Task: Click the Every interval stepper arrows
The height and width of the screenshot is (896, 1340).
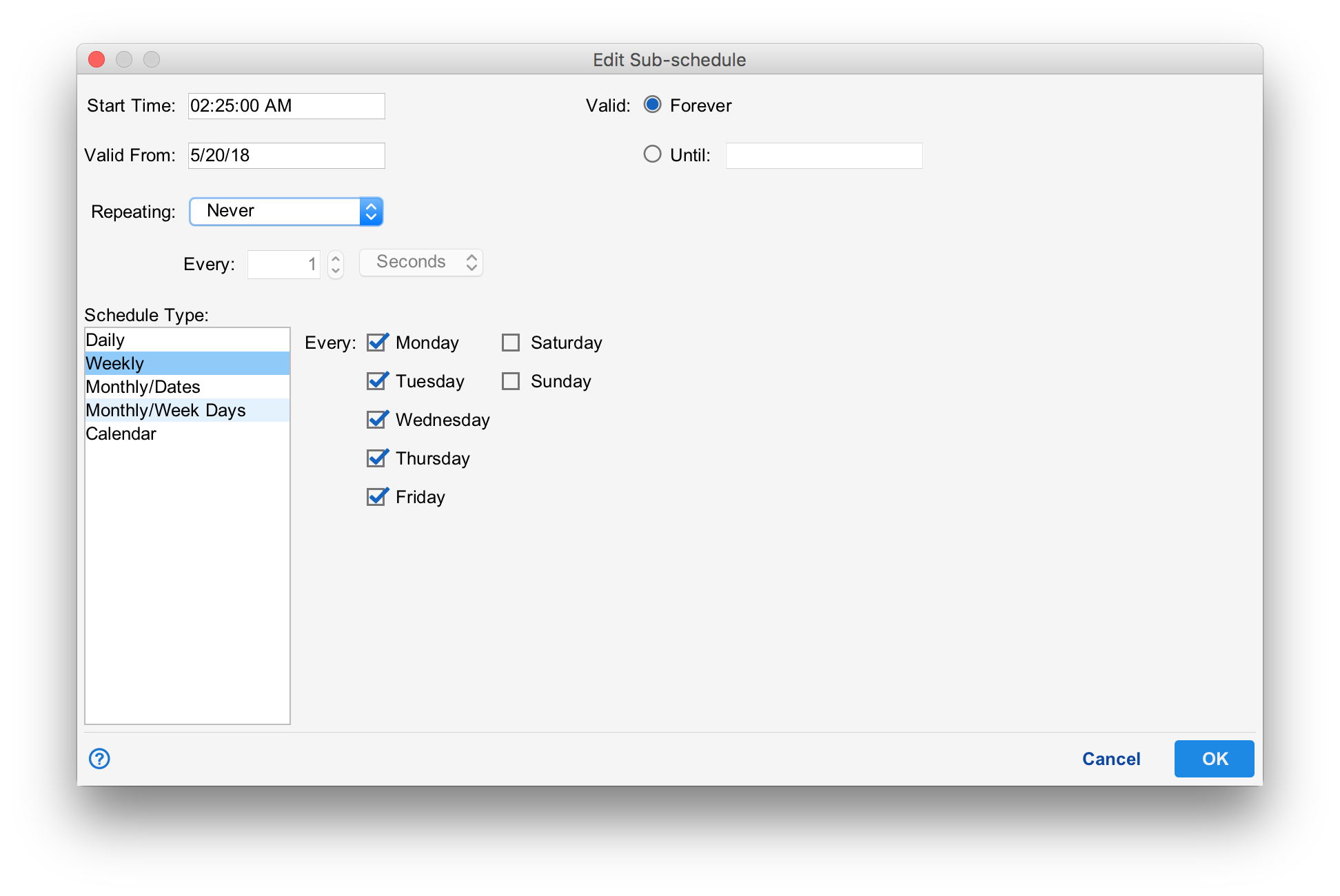Action: 336,263
